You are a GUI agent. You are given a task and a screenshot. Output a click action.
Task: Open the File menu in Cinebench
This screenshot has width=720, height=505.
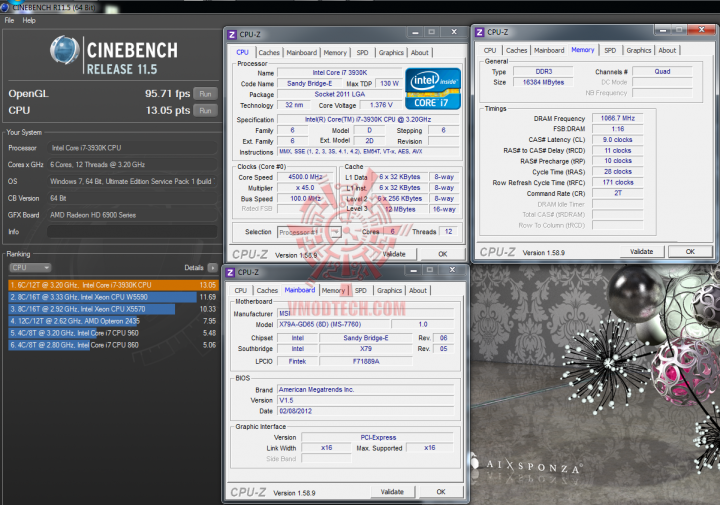(9, 21)
